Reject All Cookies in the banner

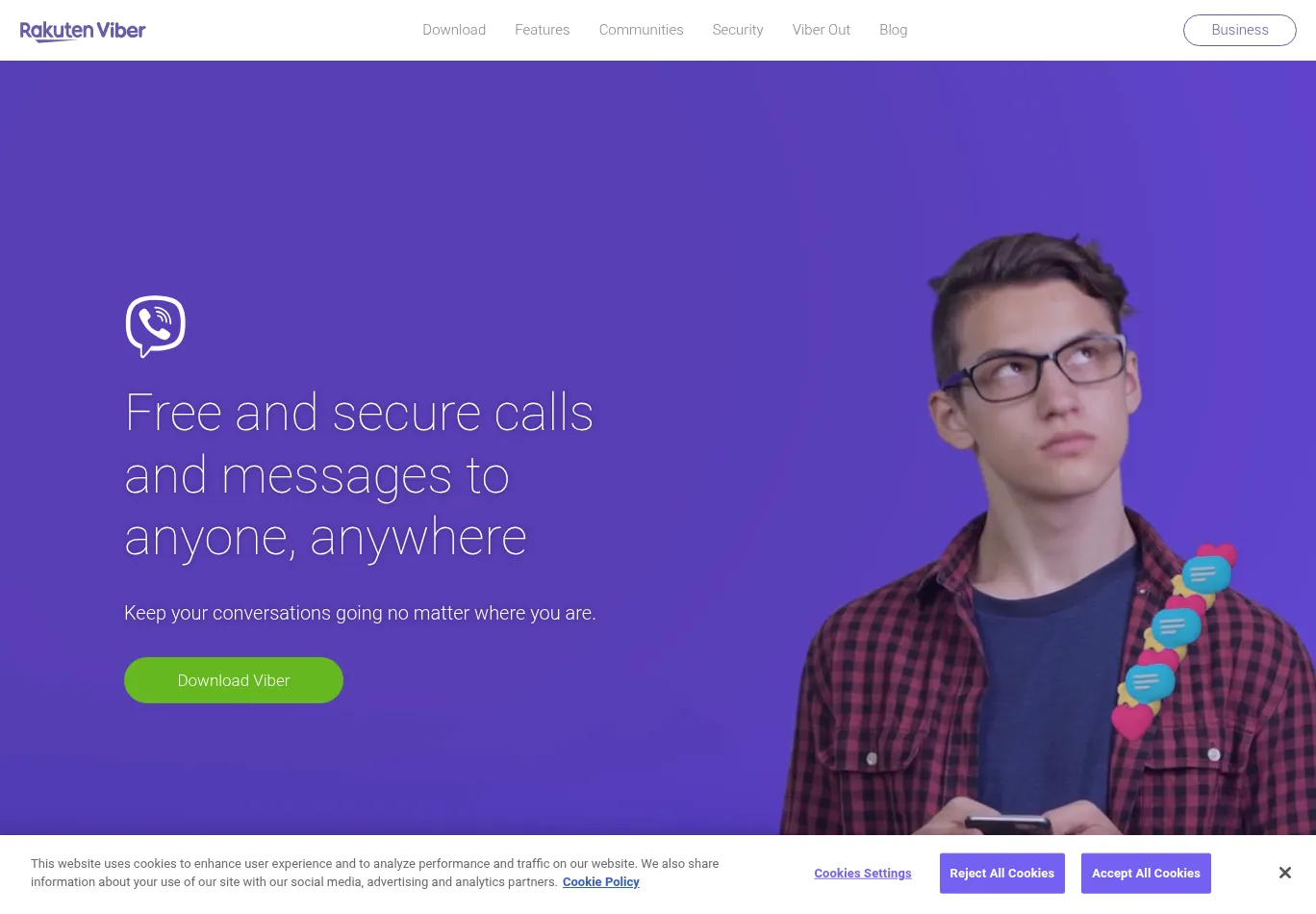point(1002,874)
